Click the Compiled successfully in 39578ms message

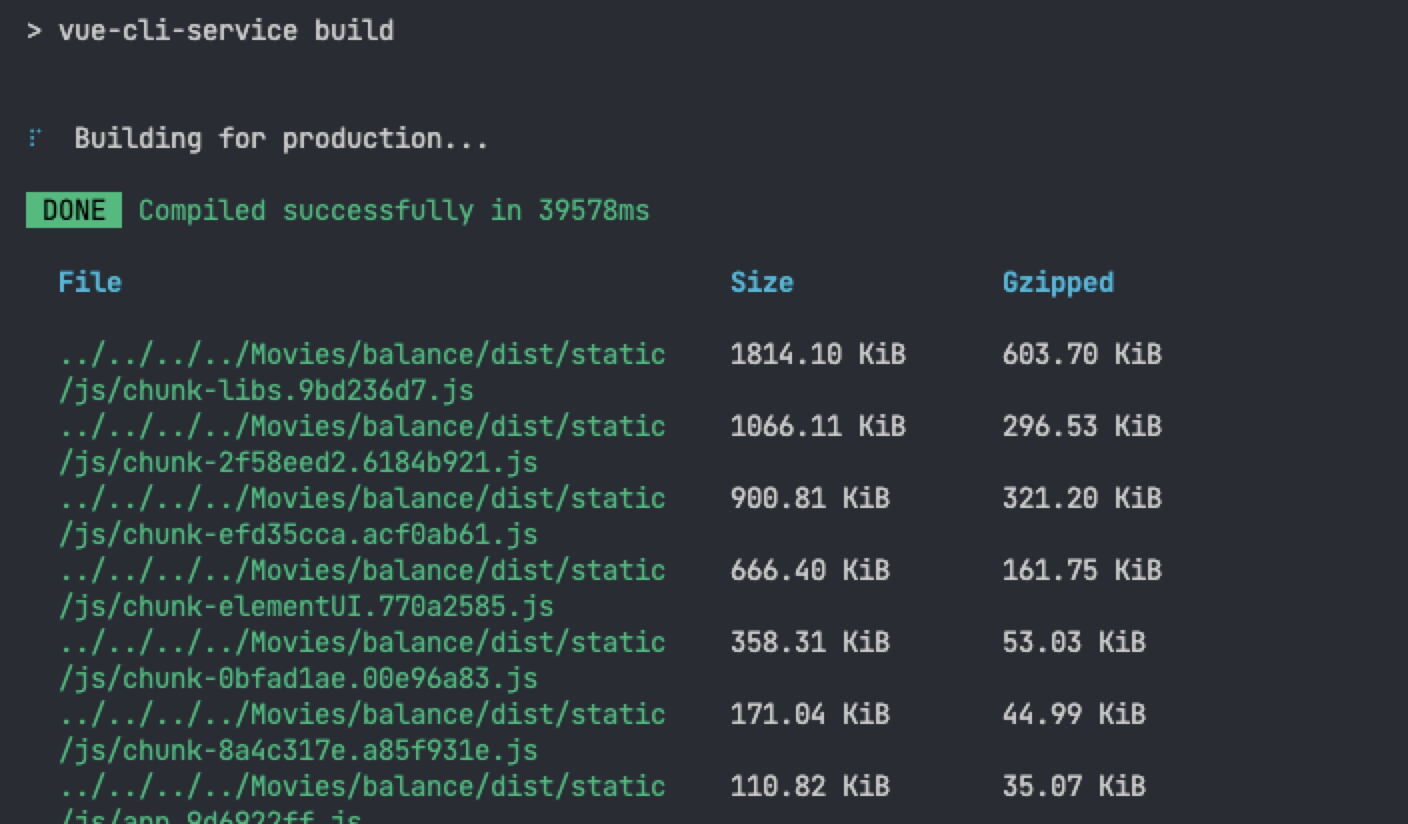[393, 211]
